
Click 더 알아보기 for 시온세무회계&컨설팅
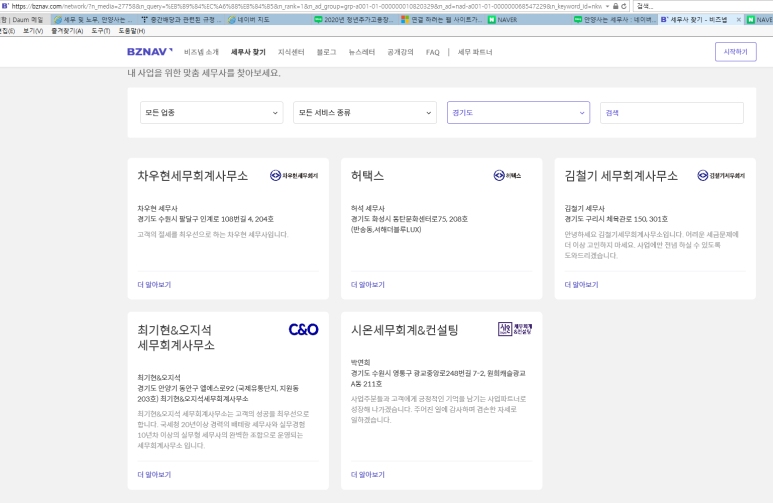[x=368, y=474]
